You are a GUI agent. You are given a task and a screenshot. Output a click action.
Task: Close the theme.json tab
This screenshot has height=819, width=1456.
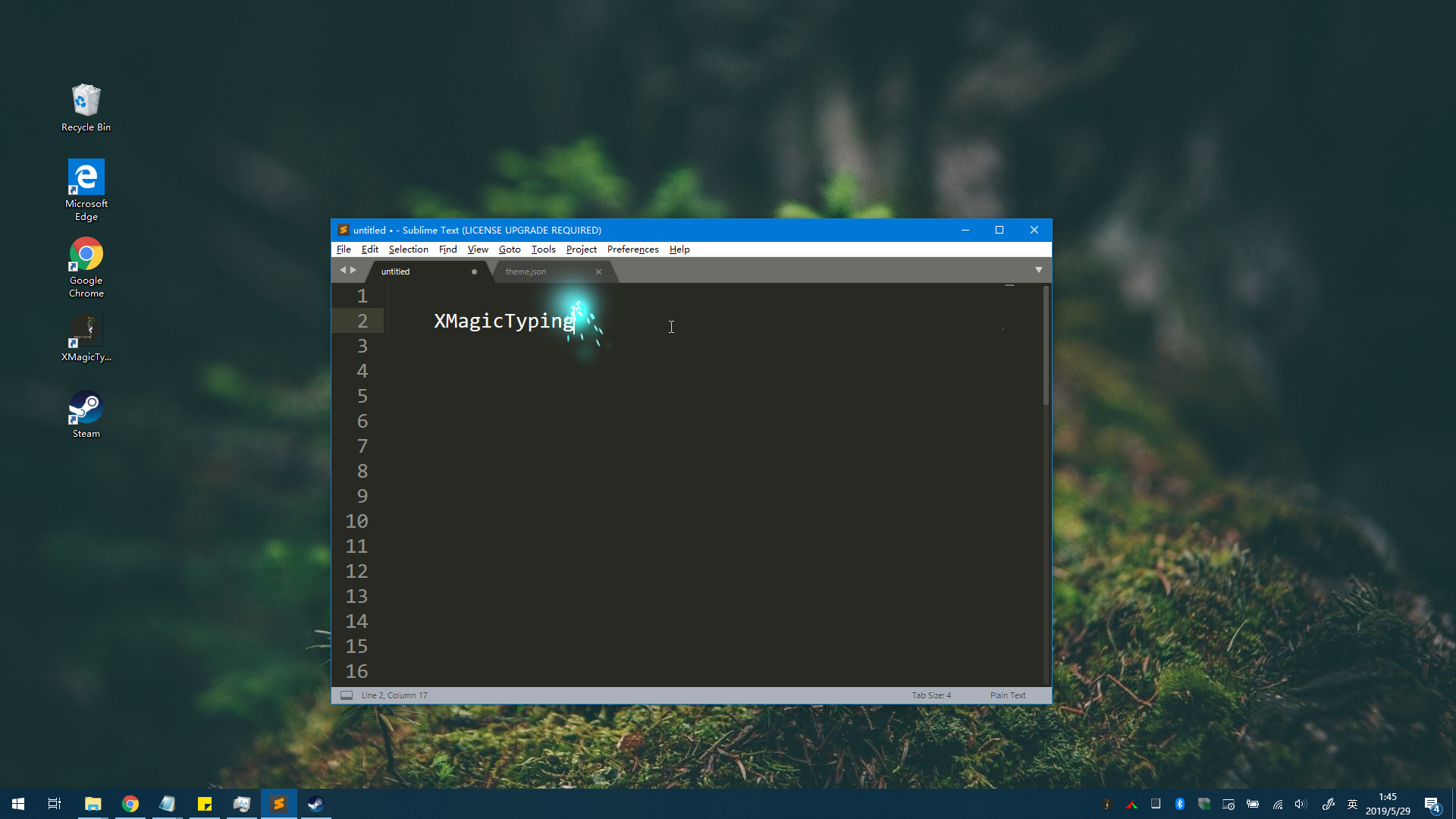point(598,271)
